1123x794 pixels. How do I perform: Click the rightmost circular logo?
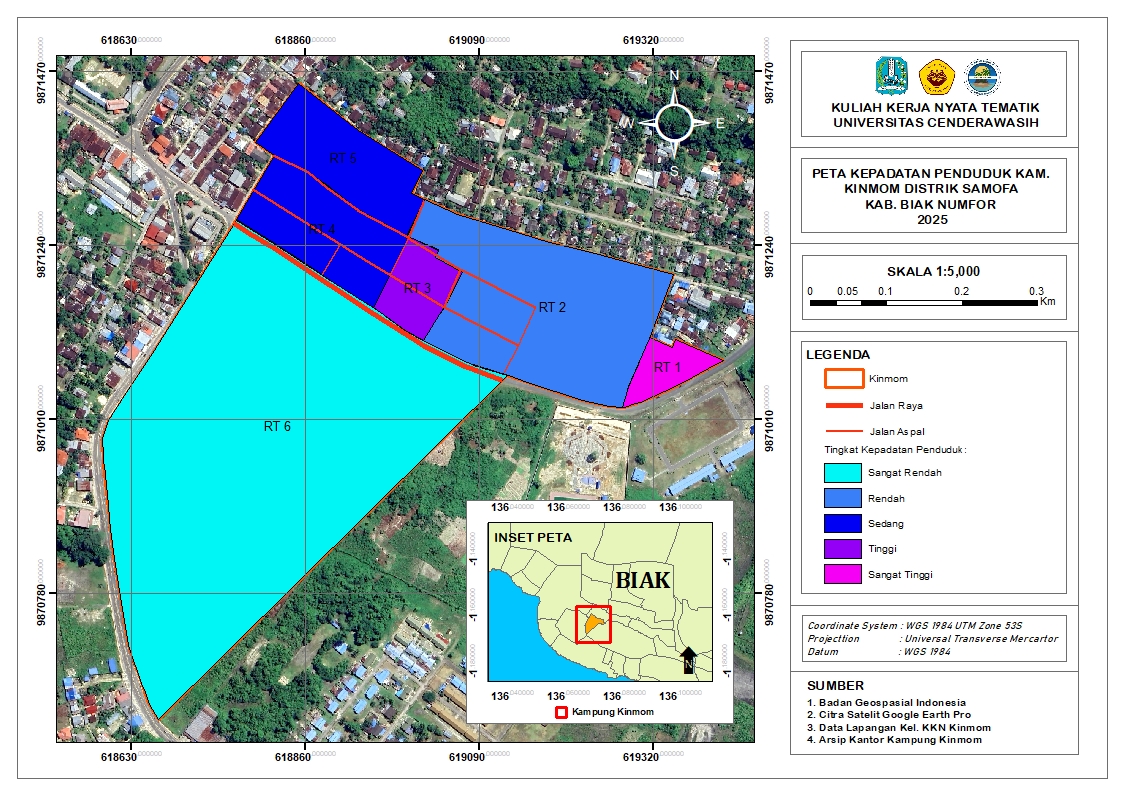[x=981, y=77]
